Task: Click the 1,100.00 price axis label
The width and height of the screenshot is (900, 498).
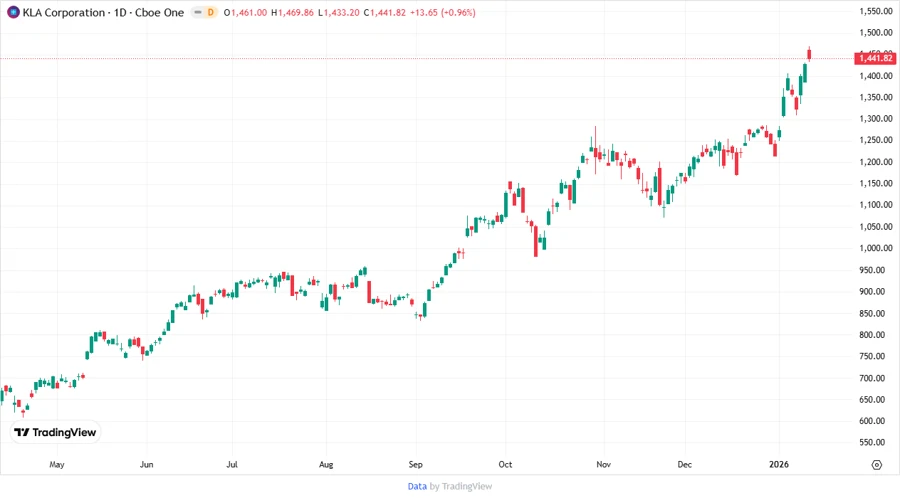Action: click(x=876, y=205)
